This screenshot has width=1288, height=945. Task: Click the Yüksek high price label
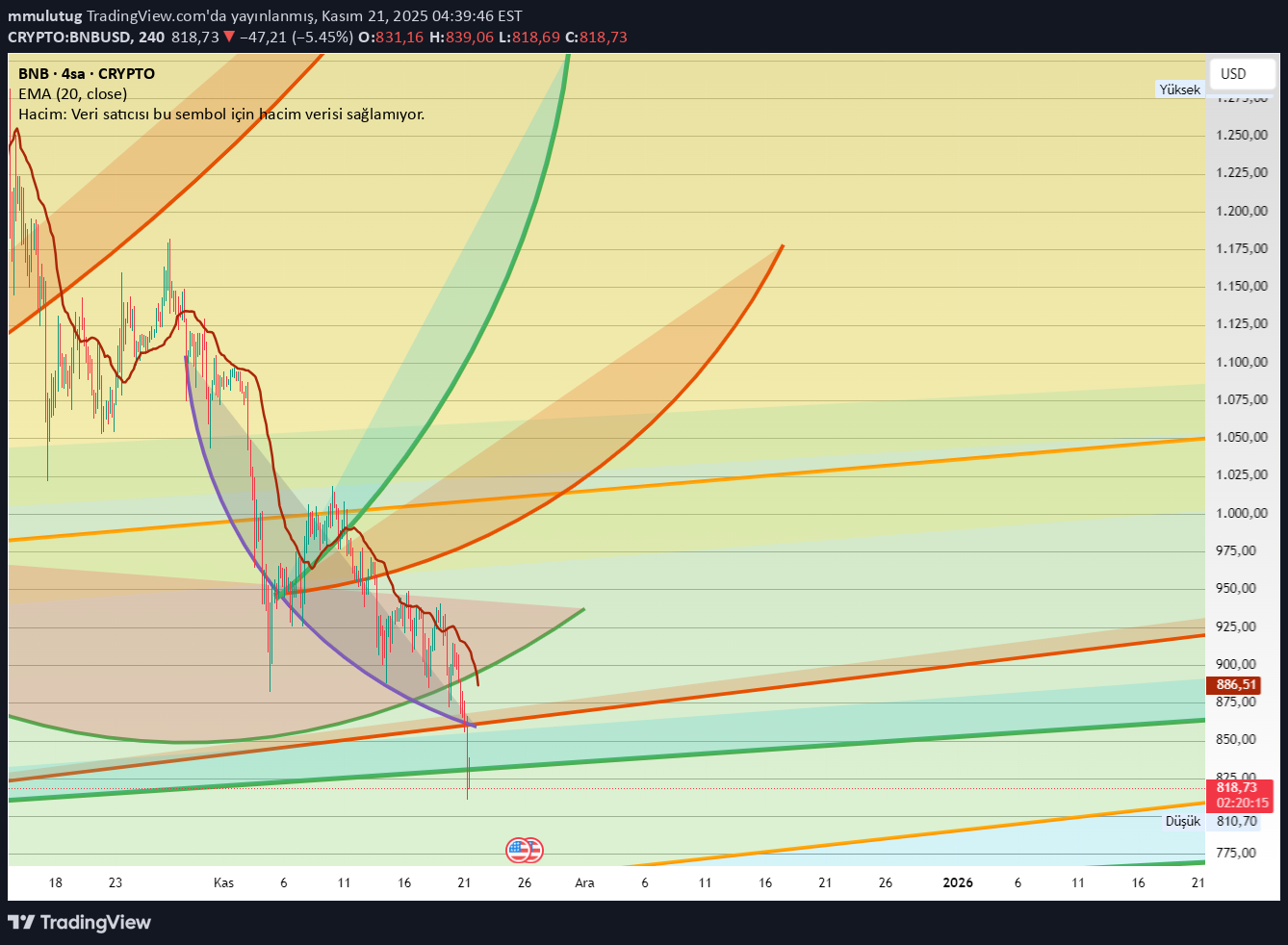pos(1179,89)
